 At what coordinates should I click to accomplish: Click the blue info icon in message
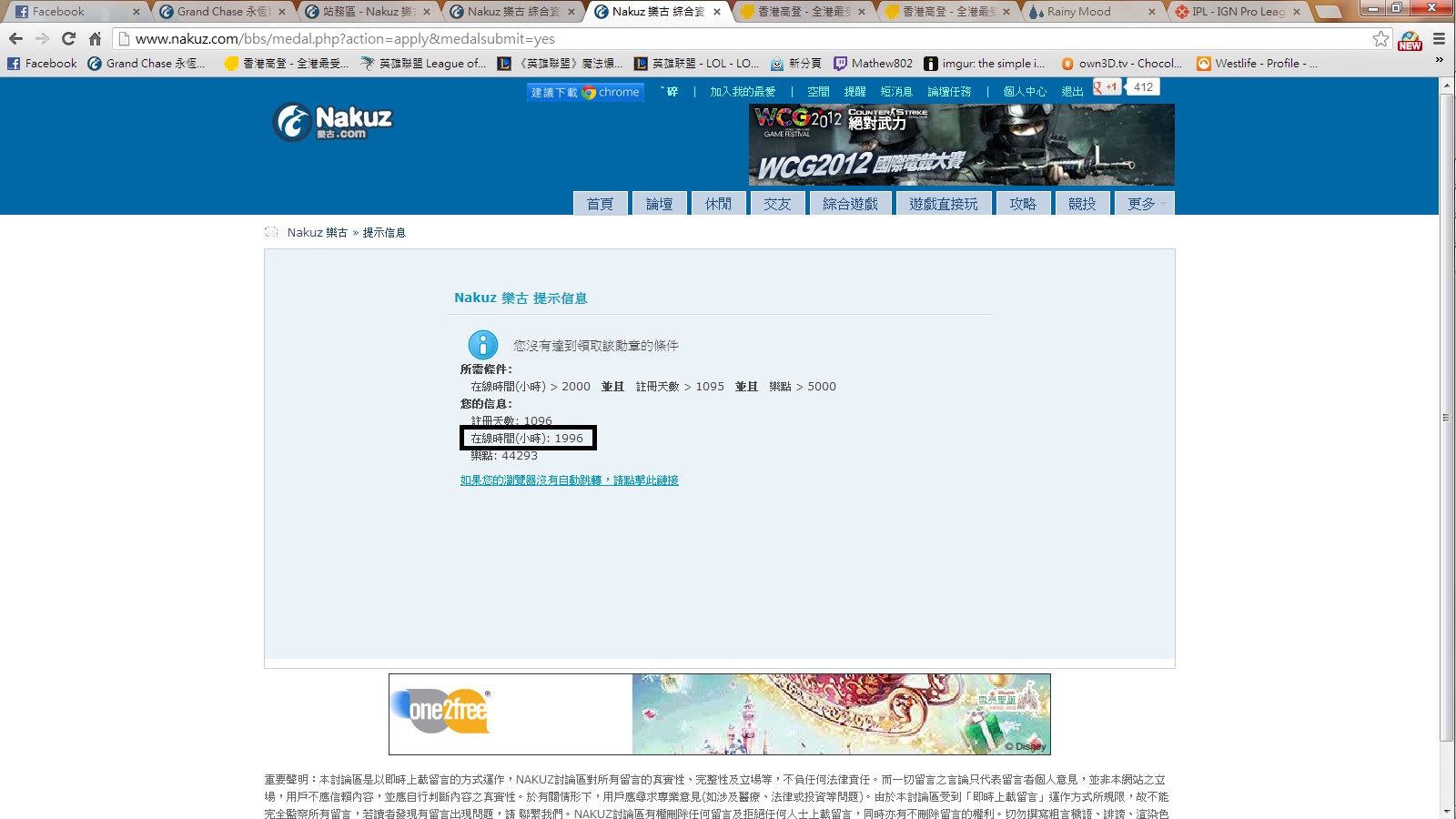coord(482,345)
